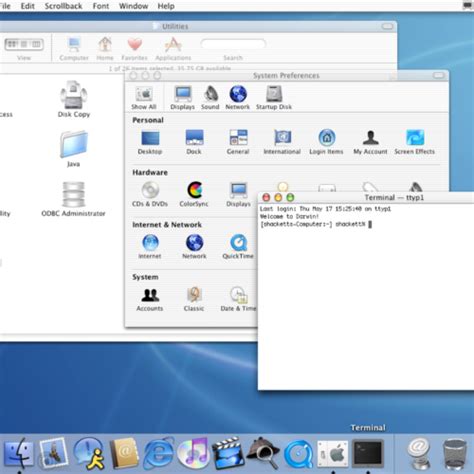Select Disk Copy in Utilities window
This screenshot has height=474, width=474.
74,99
